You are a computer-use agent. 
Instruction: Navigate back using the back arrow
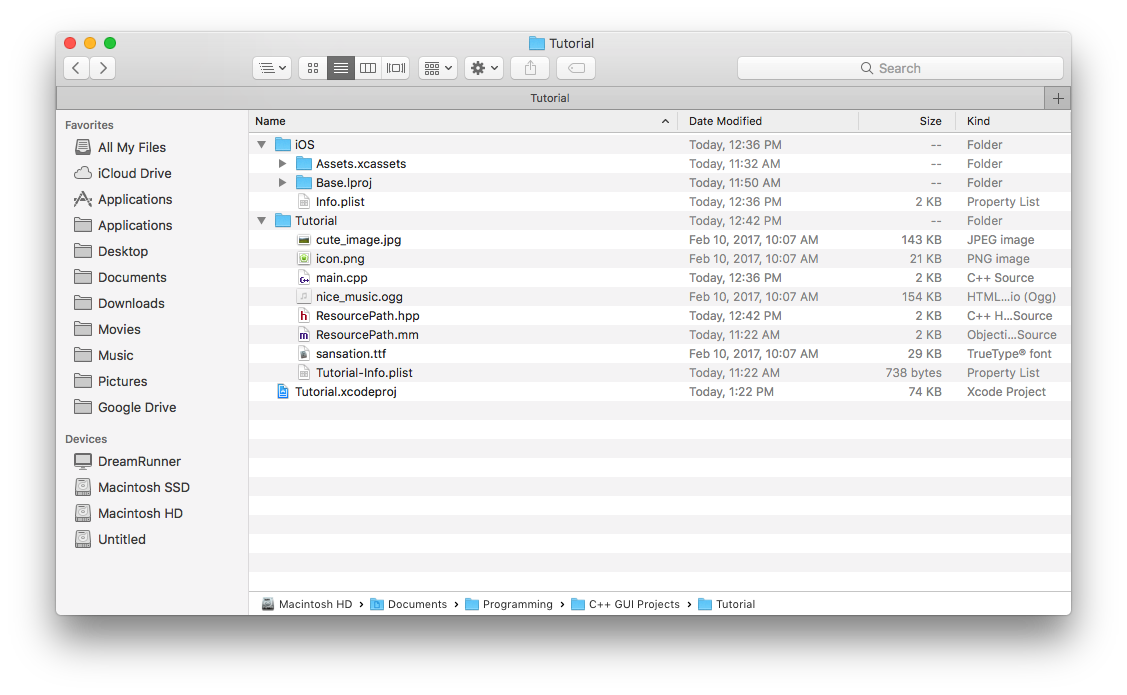click(x=76, y=67)
